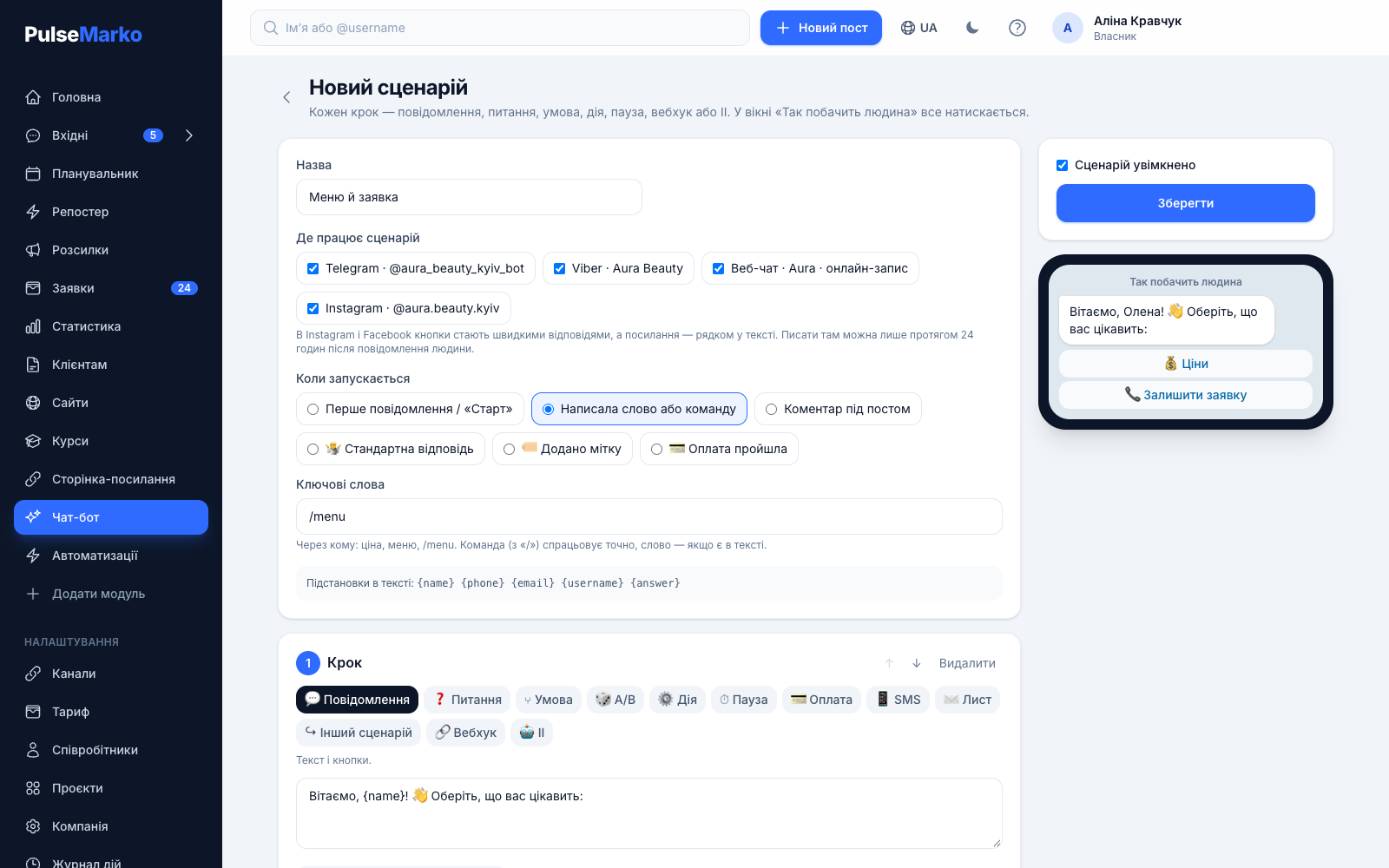The width and height of the screenshot is (1389, 868).
Task: Expand Вхідні submenu chevron
Action: click(x=188, y=135)
